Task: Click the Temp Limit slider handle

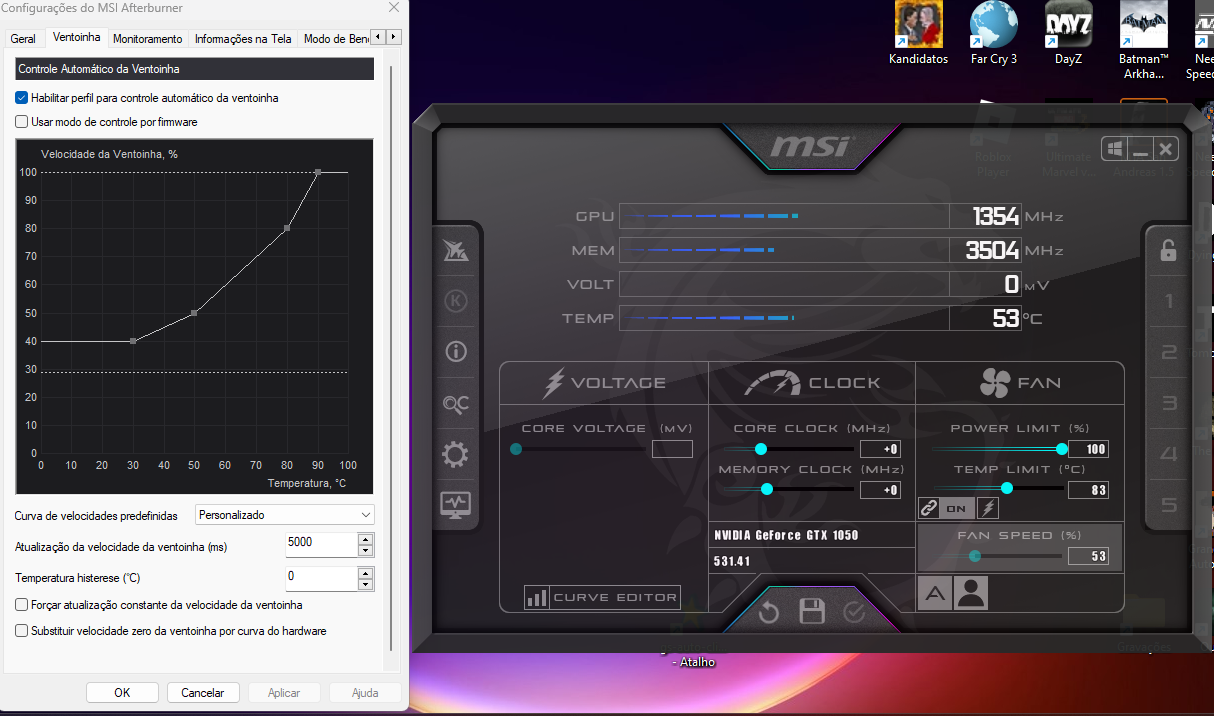Action: [1007, 488]
